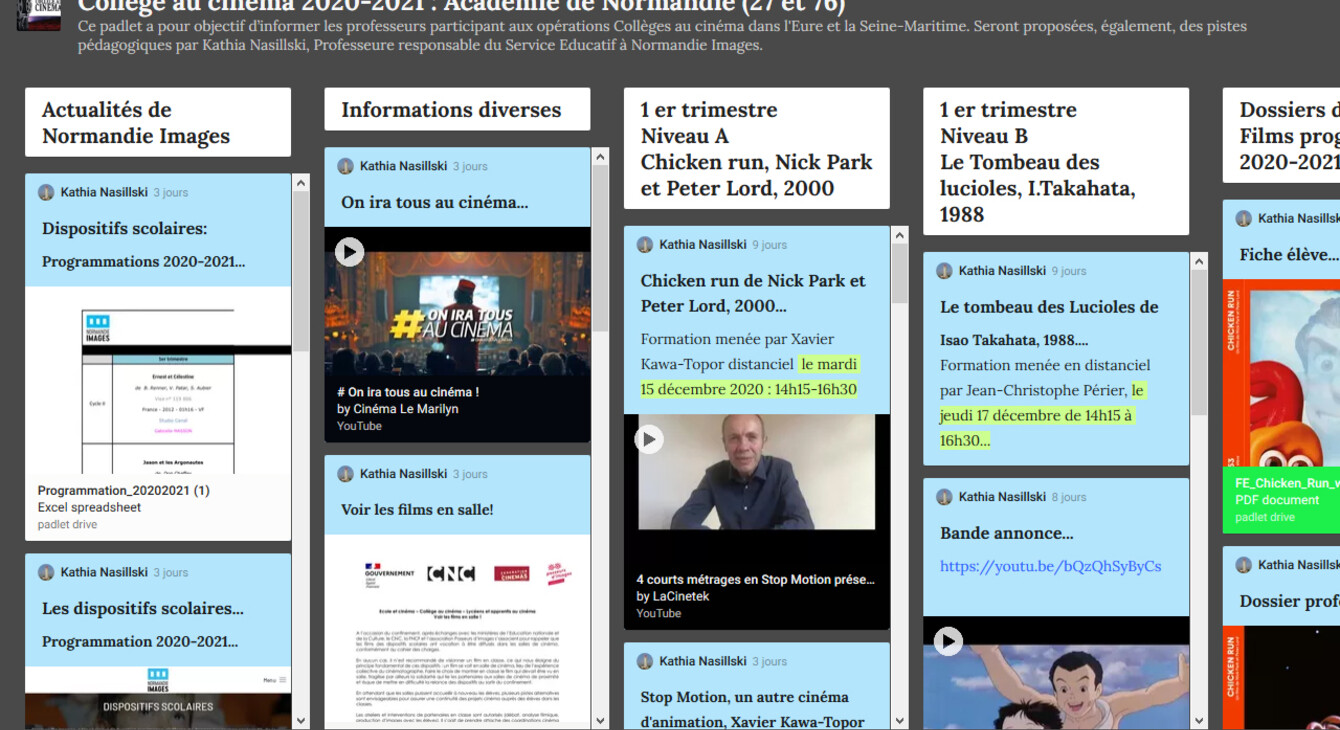
Task: Click author name Kathia Nasillski on 'Bande annonce' post
Action: (1002, 497)
